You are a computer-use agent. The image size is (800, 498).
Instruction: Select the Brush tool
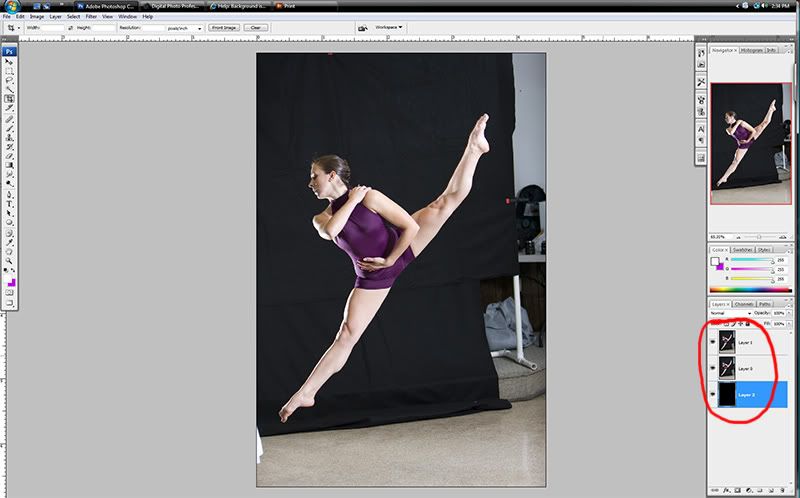(x=9, y=128)
